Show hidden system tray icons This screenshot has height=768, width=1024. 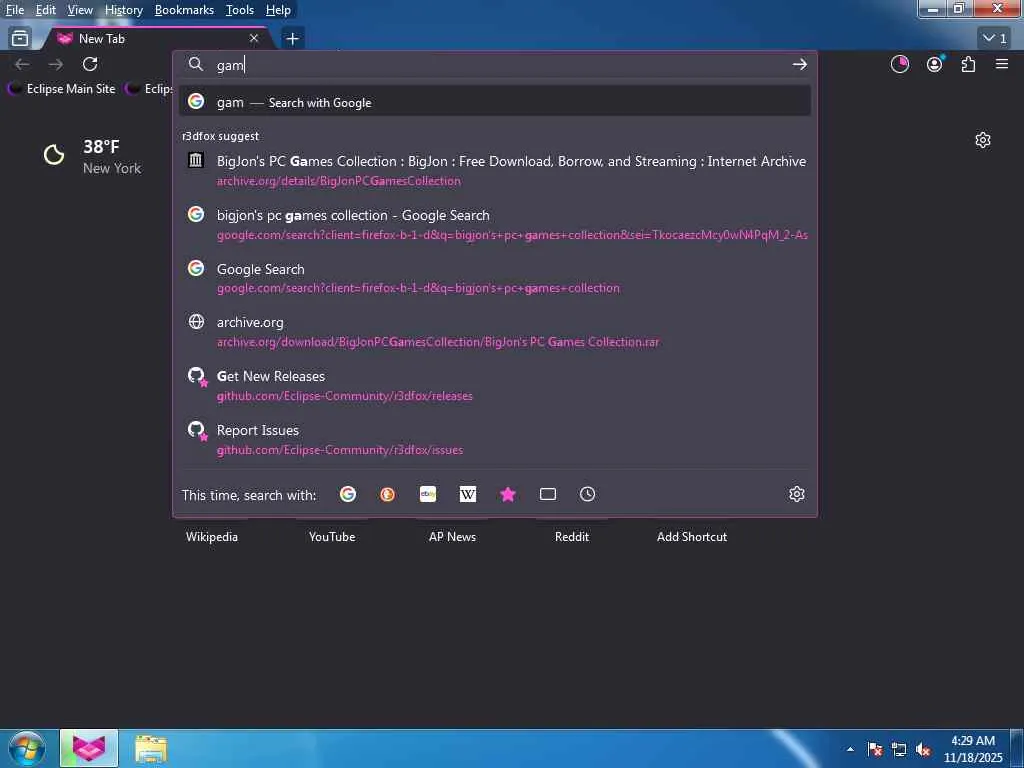850,750
